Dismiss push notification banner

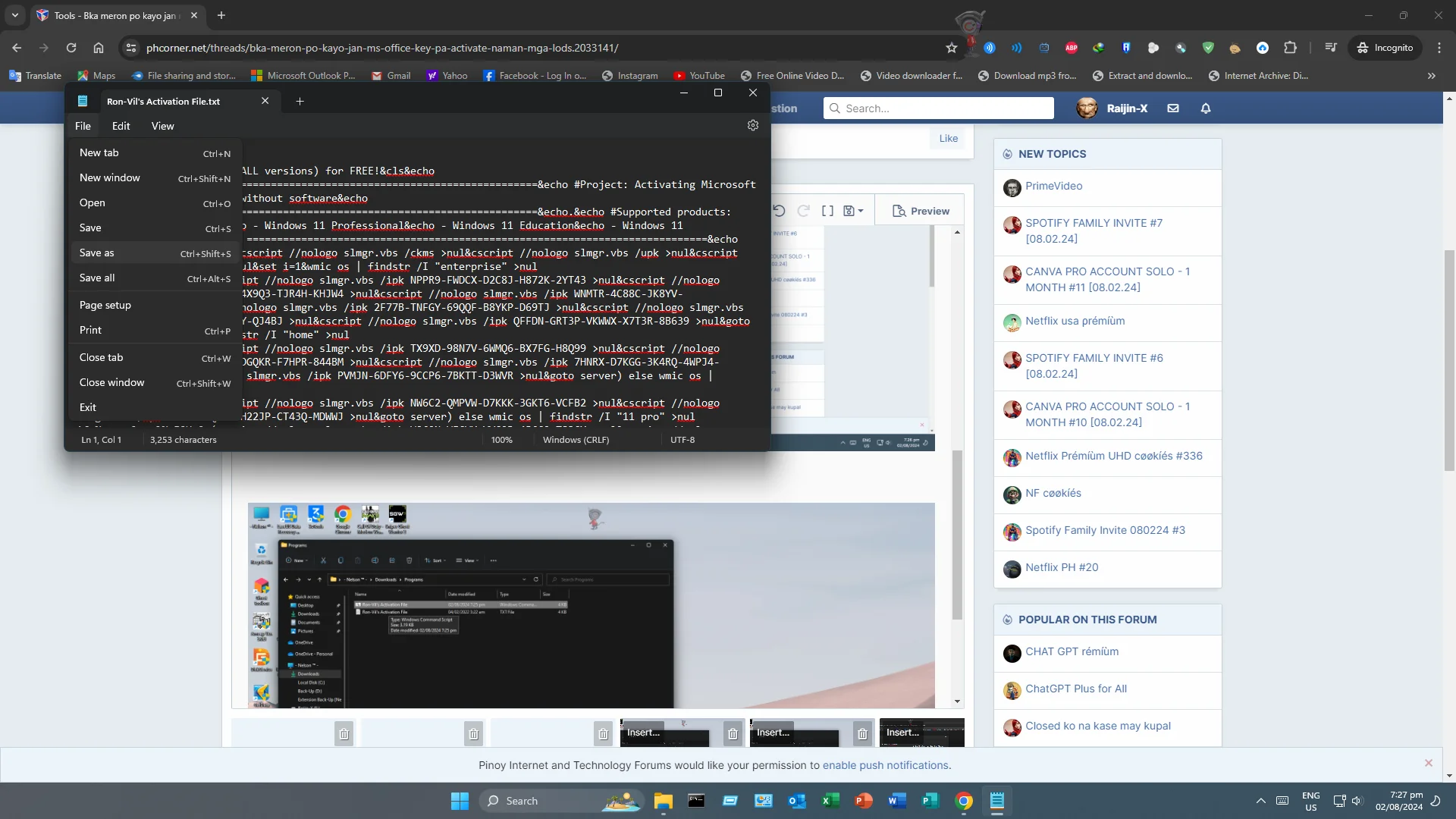1429,763
